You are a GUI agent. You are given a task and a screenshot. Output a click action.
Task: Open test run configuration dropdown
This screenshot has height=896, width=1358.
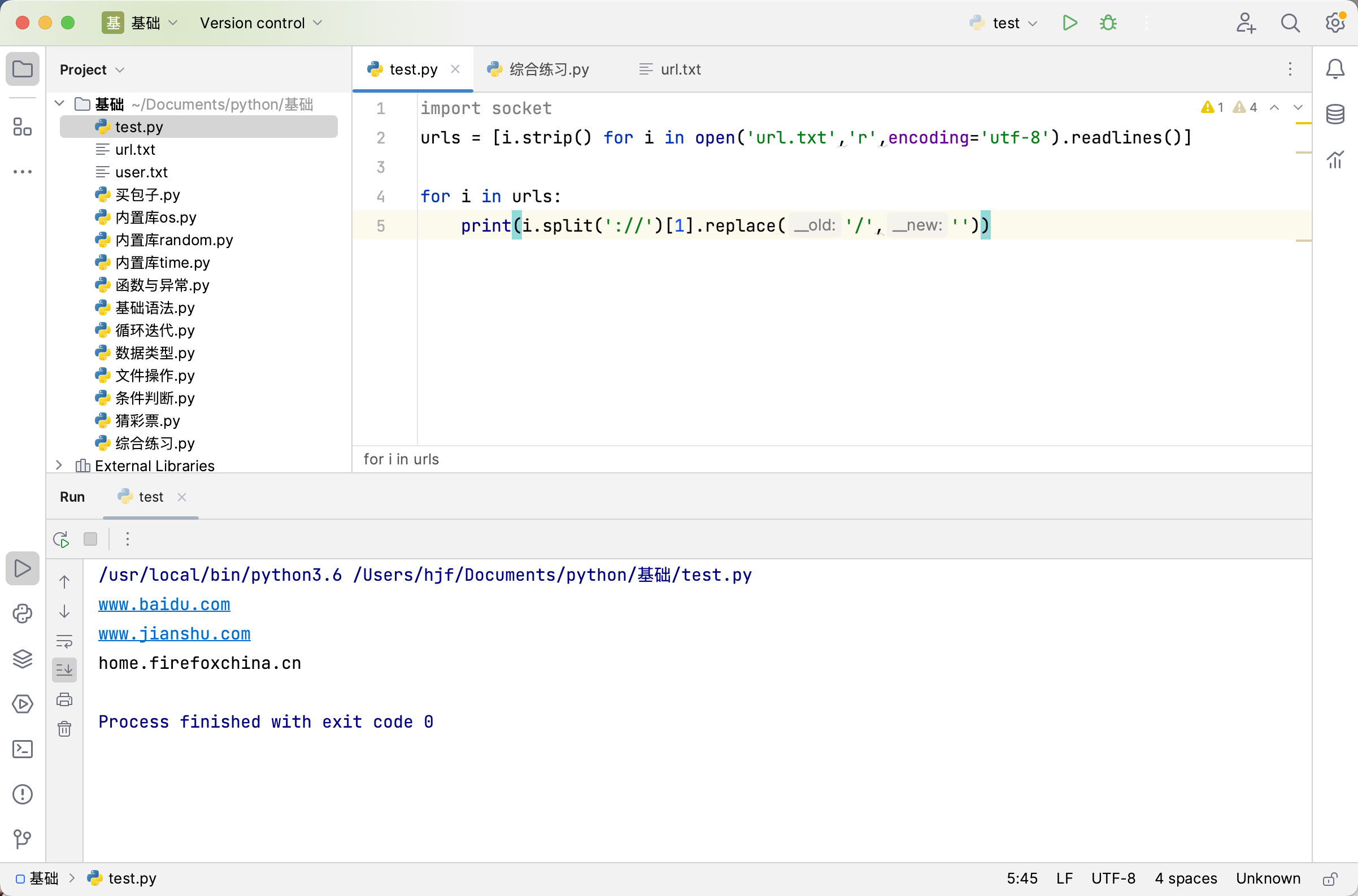1003,23
